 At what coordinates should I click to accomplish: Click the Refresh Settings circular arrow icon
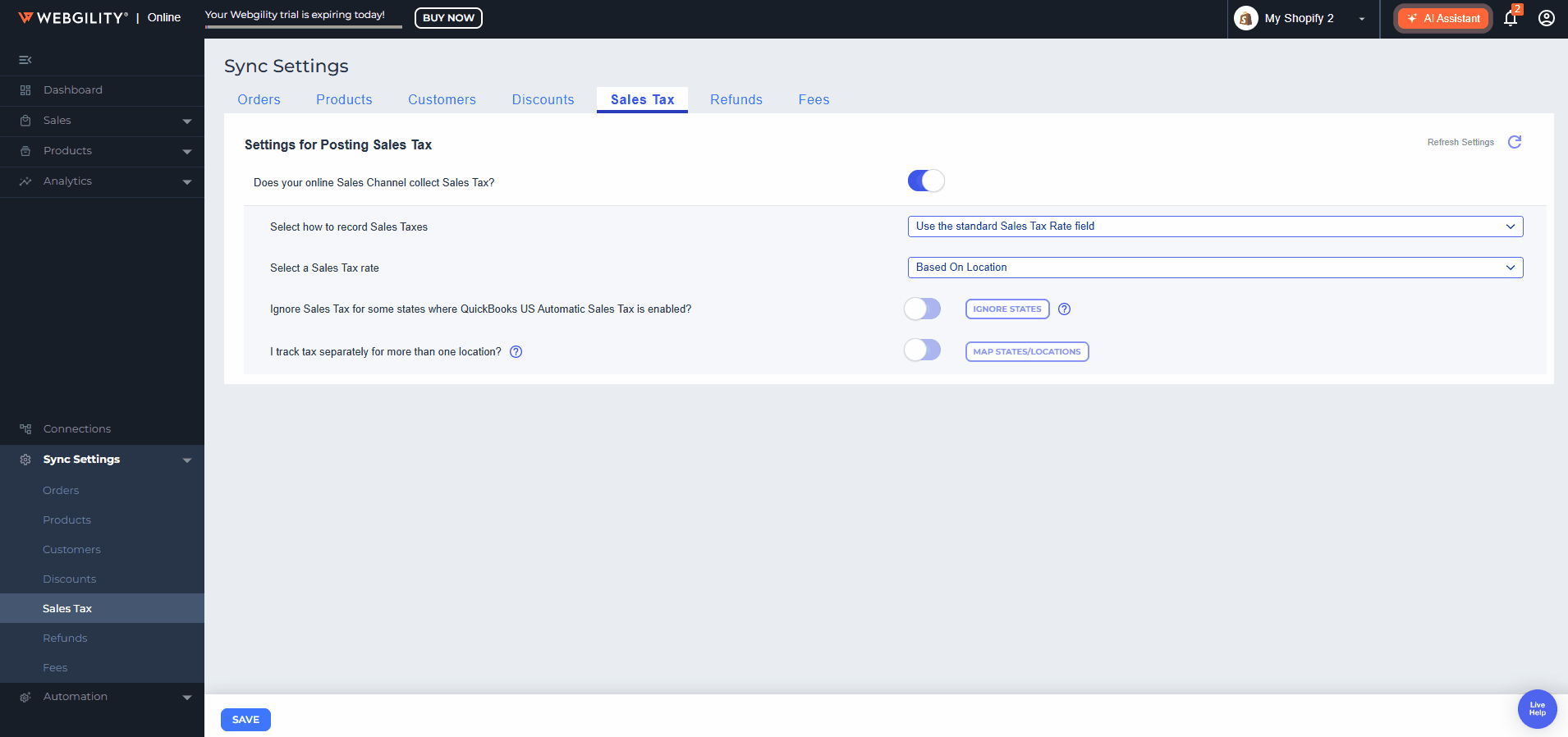pyautogui.click(x=1515, y=142)
